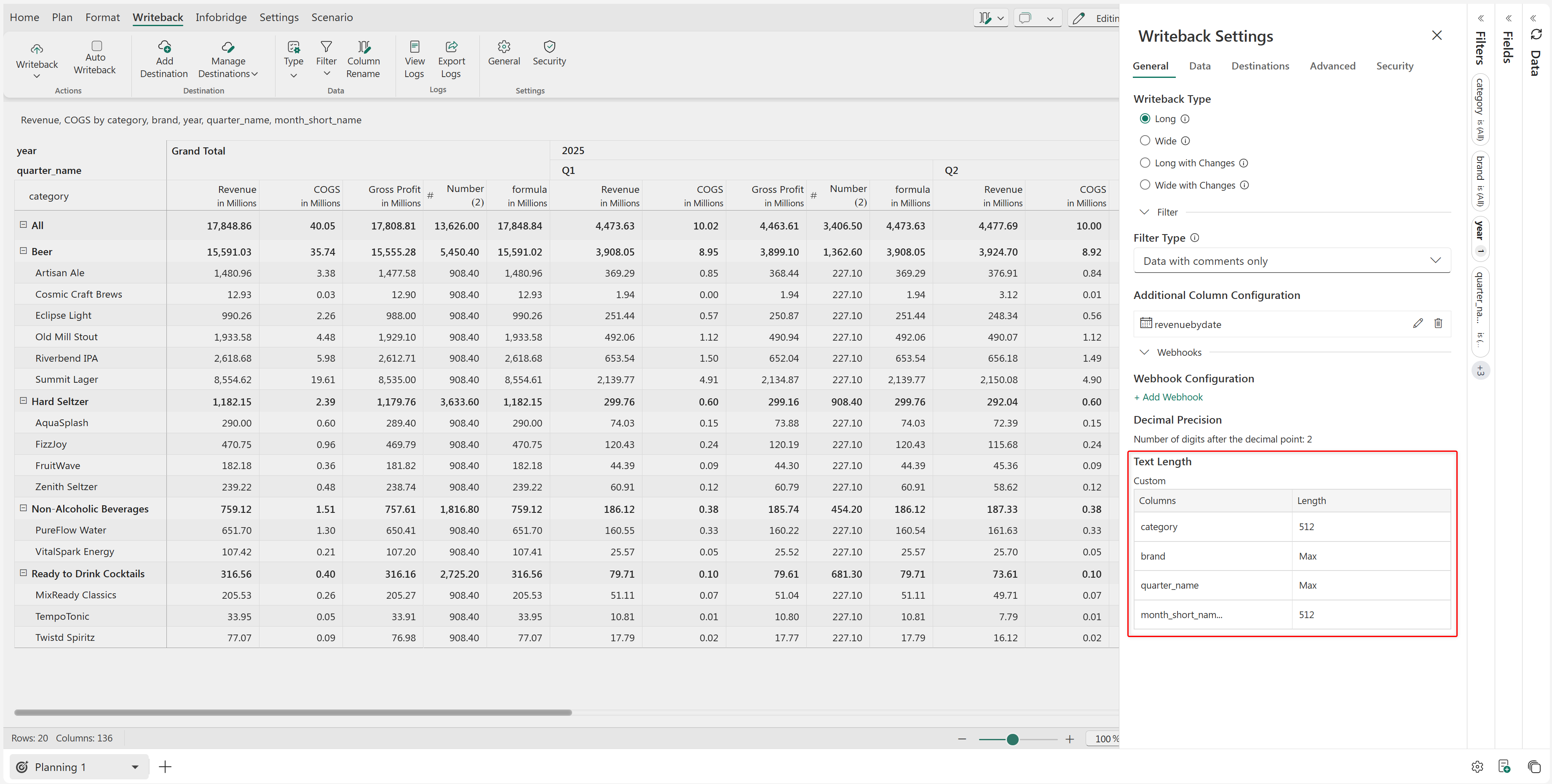Enable the Auto Writeback checkbox

(x=96, y=46)
